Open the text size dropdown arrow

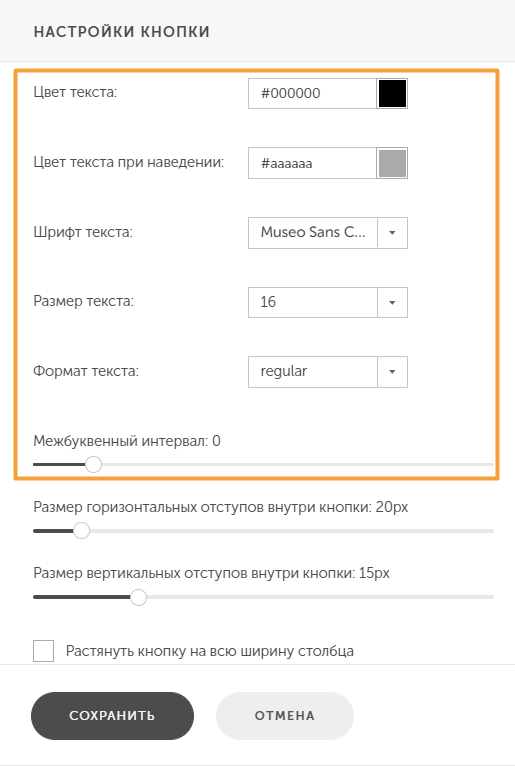pyautogui.click(x=392, y=303)
